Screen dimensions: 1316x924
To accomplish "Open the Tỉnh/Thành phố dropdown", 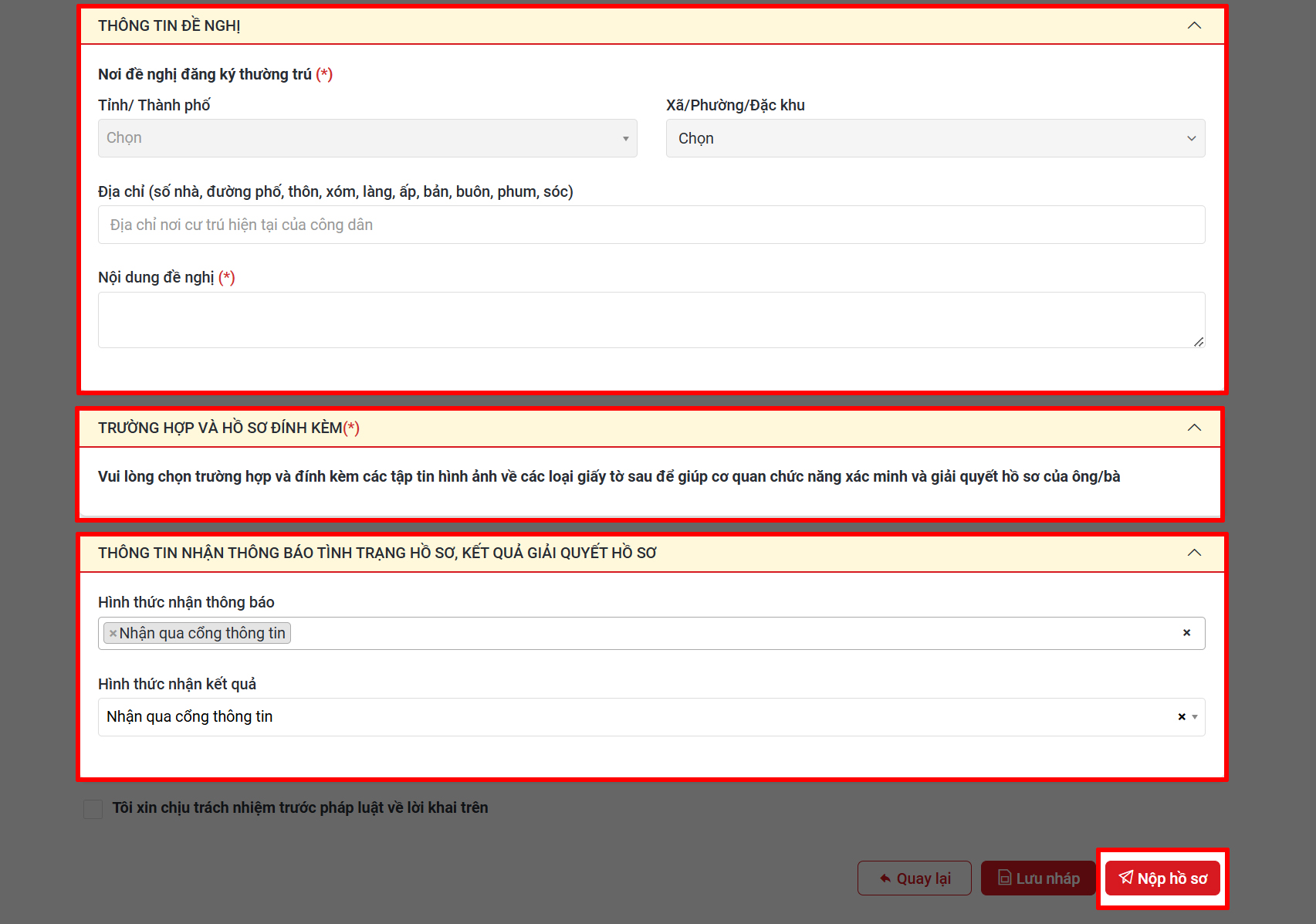I will (x=367, y=138).
